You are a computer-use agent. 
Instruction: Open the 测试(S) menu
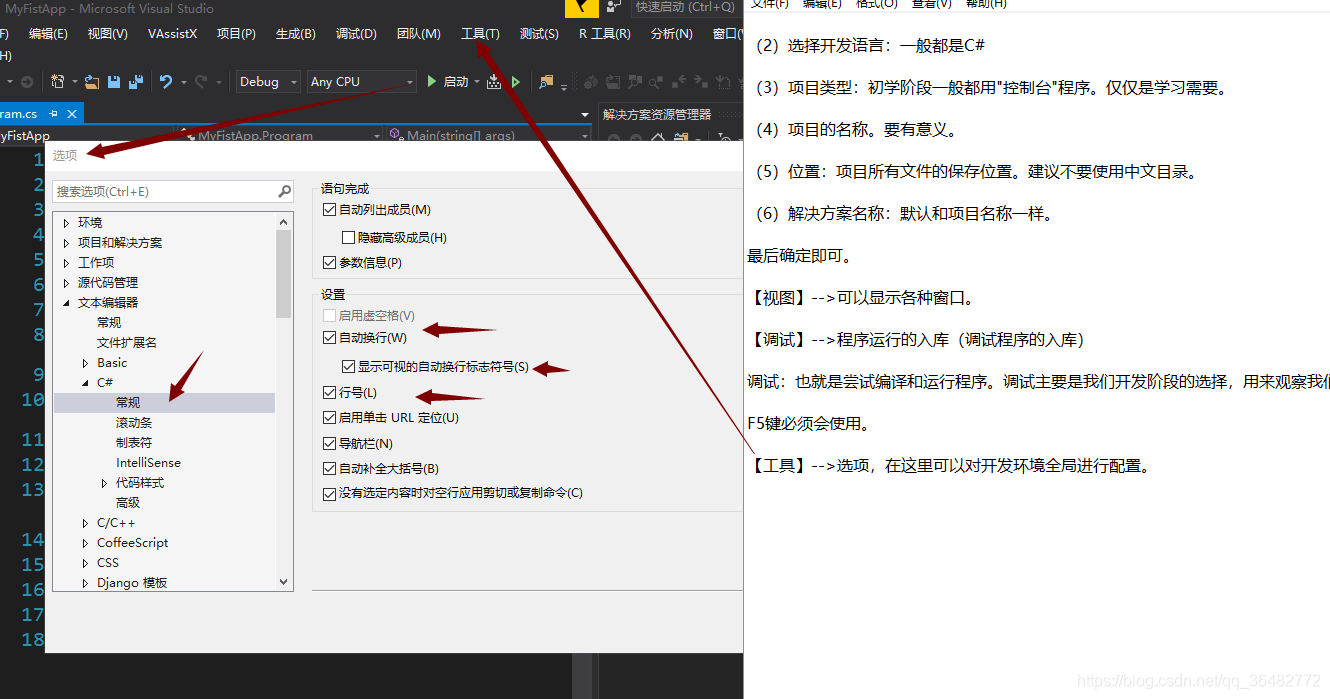pos(539,34)
